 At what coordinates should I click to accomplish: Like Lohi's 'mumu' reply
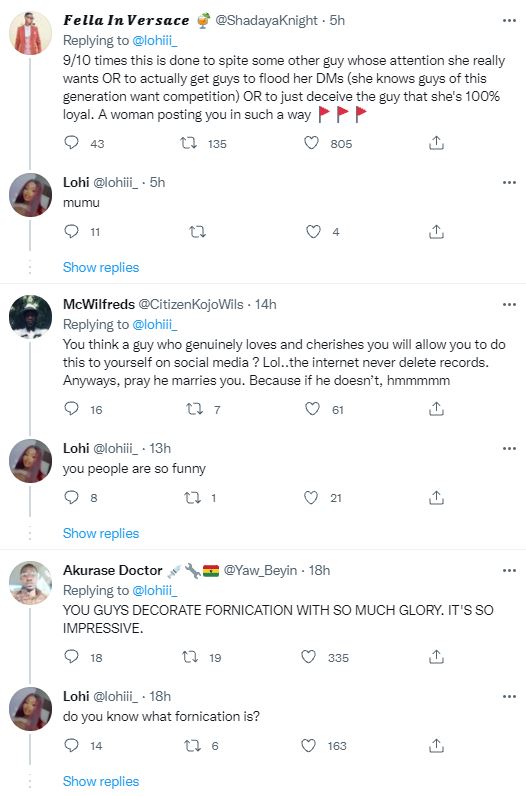click(313, 231)
